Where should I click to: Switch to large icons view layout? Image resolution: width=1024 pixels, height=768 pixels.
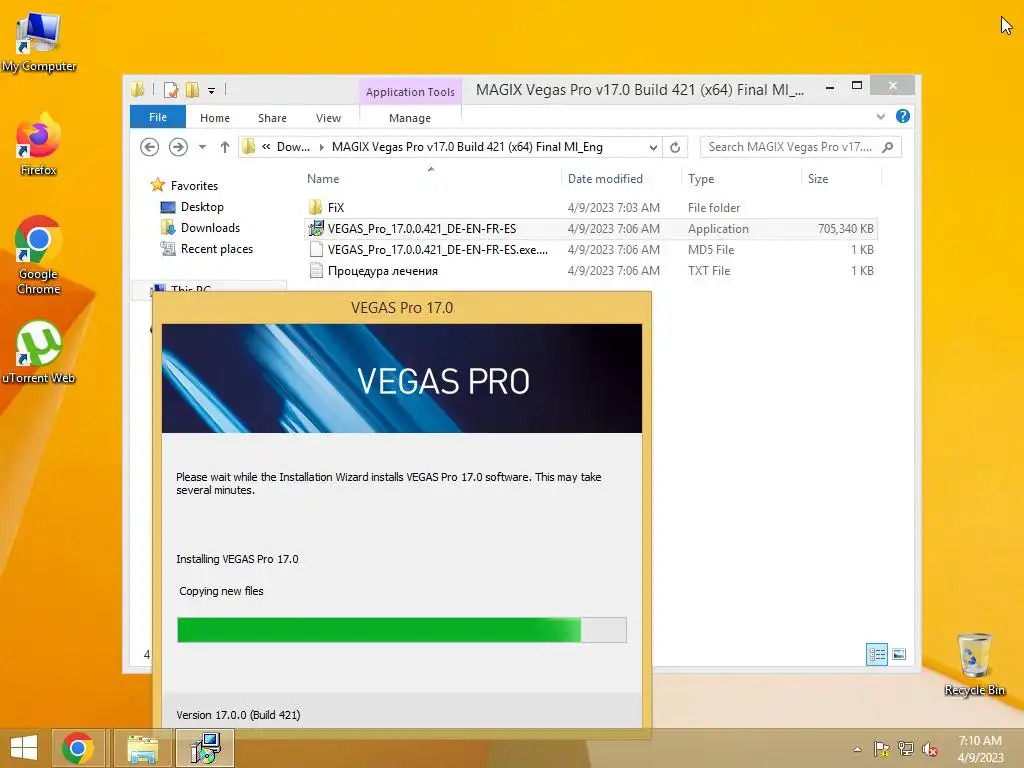pos(899,654)
